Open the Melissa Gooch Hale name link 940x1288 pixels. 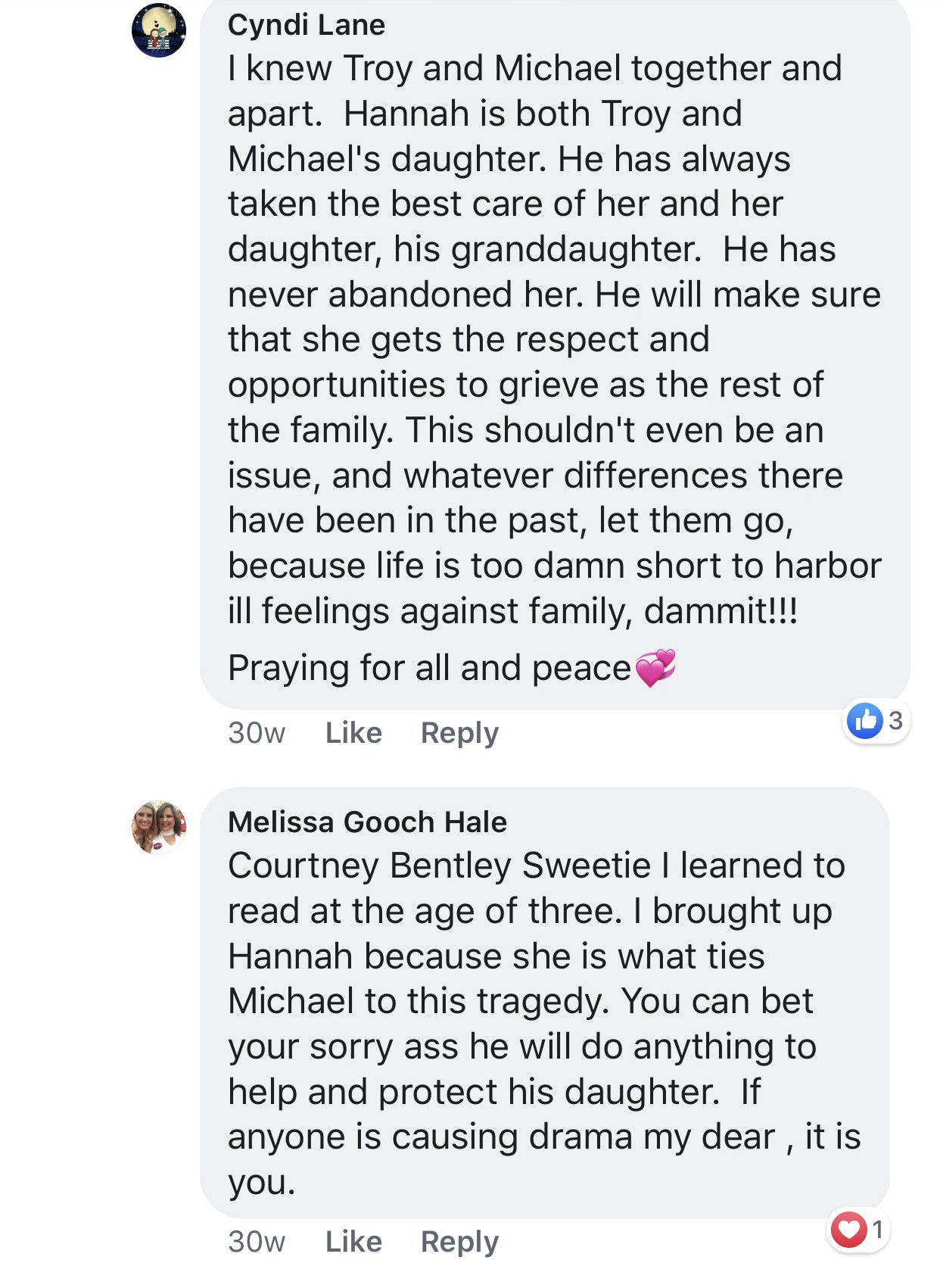tap(367, 822)
